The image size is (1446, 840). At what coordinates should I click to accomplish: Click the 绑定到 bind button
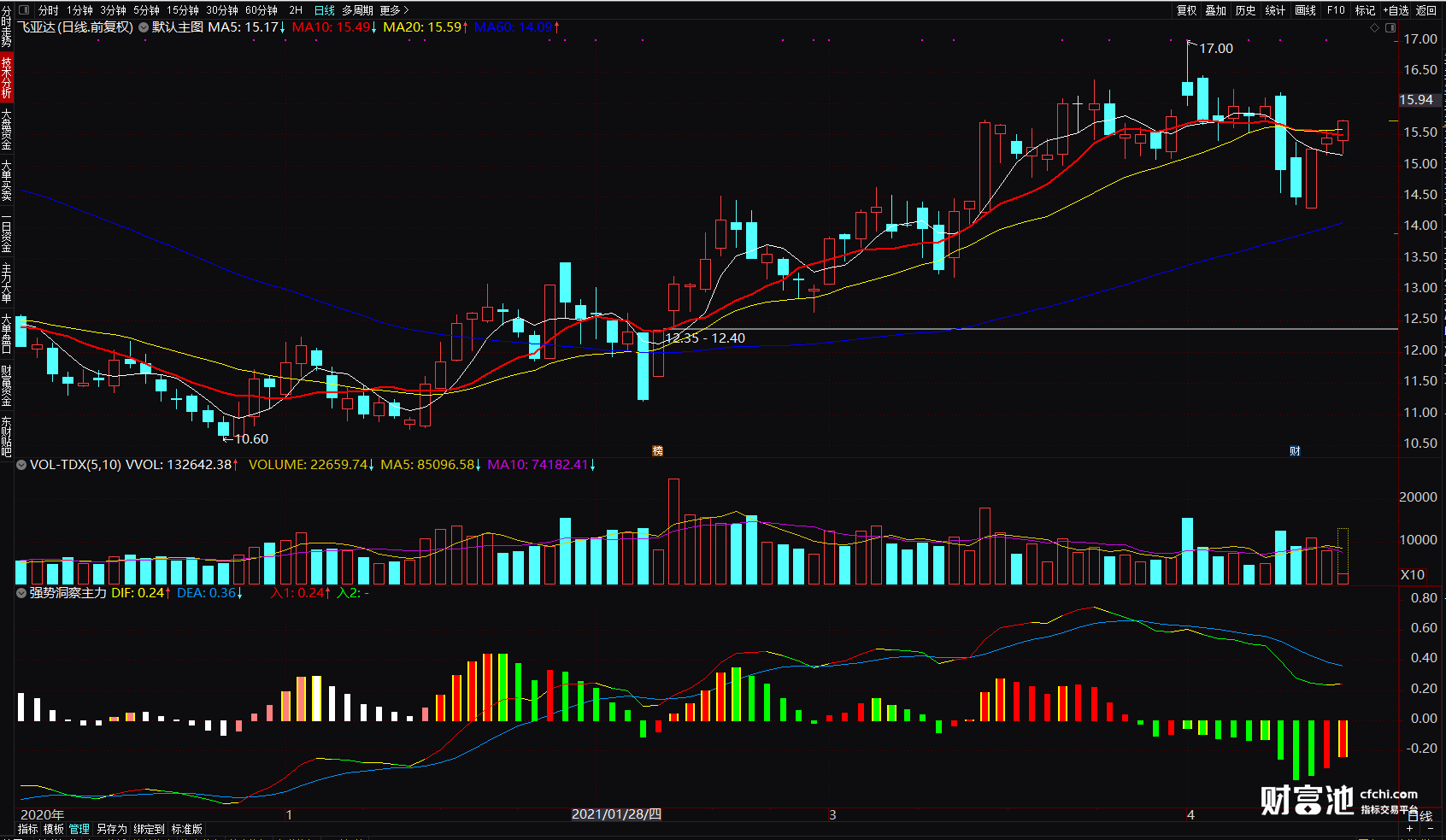[149, 829]
